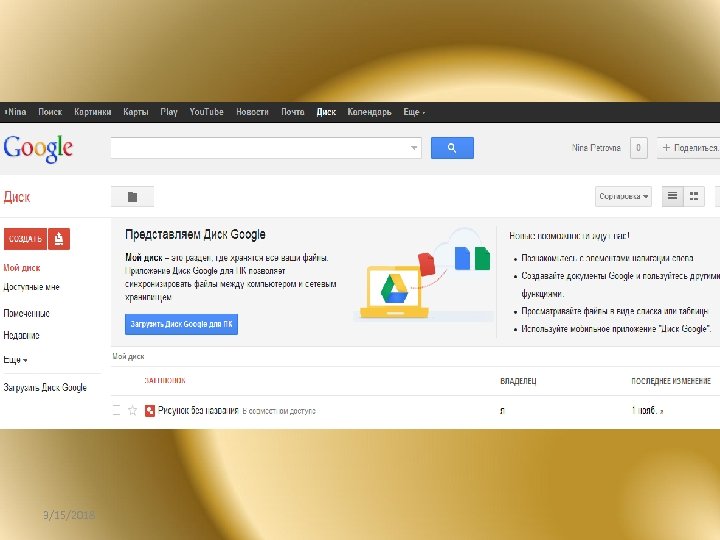Open Календарь in the top bar
Image resolution: width=720 pixels, height=540 pixels.
click(369, 112)
